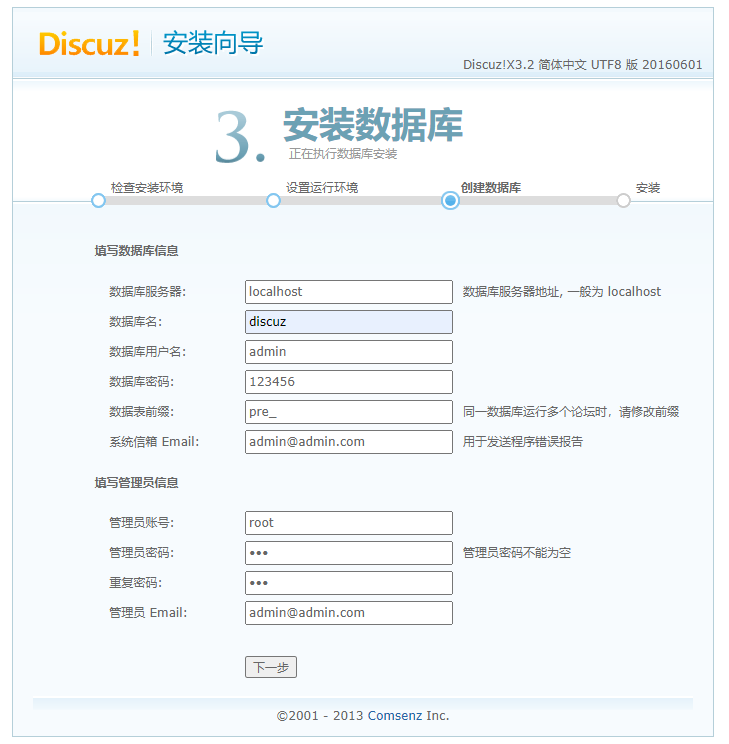Focus the 数据库密码 field containing 123456
Image resolution: width=729 pixels, height=744 pixels.
[349, 382]
